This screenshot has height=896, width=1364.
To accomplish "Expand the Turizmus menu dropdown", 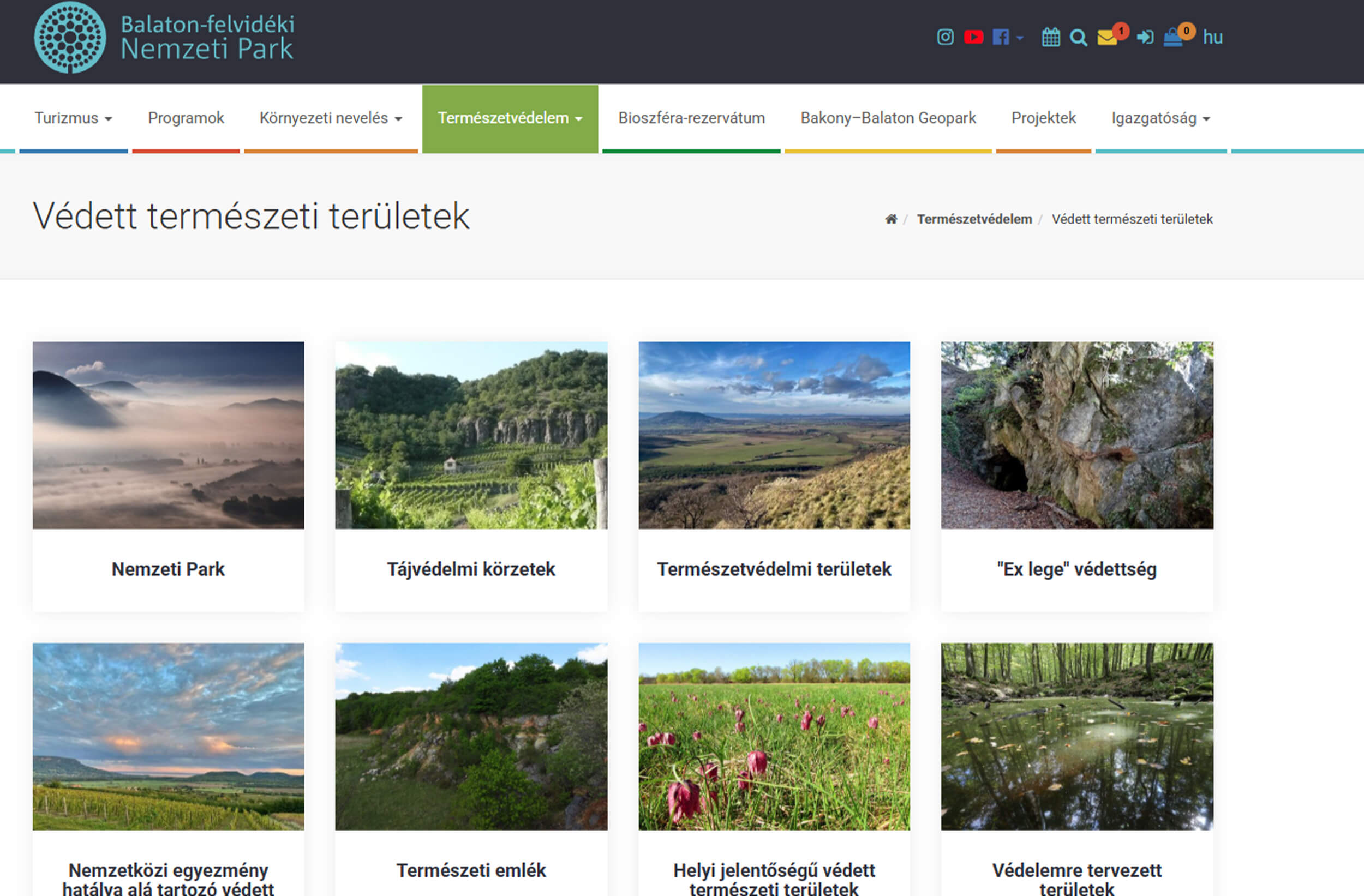I will pyautogui.click(x=73, y=118).
